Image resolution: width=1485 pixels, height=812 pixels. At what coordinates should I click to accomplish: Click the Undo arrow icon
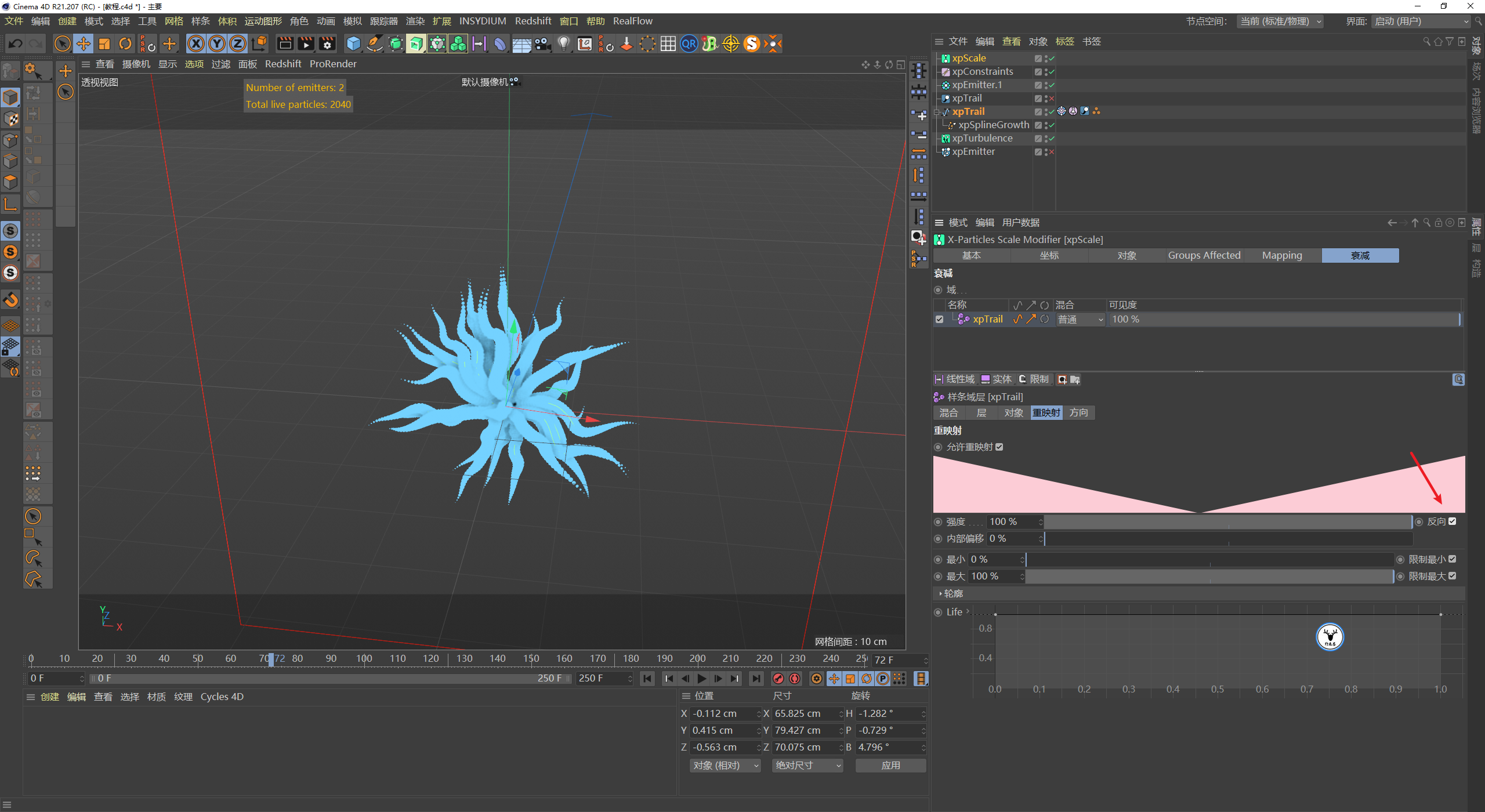pos(16,43)
